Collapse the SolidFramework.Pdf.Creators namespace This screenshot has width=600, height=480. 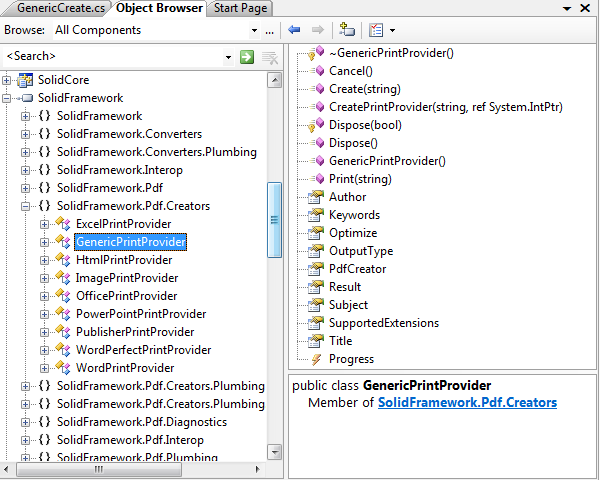coord(25,206)
